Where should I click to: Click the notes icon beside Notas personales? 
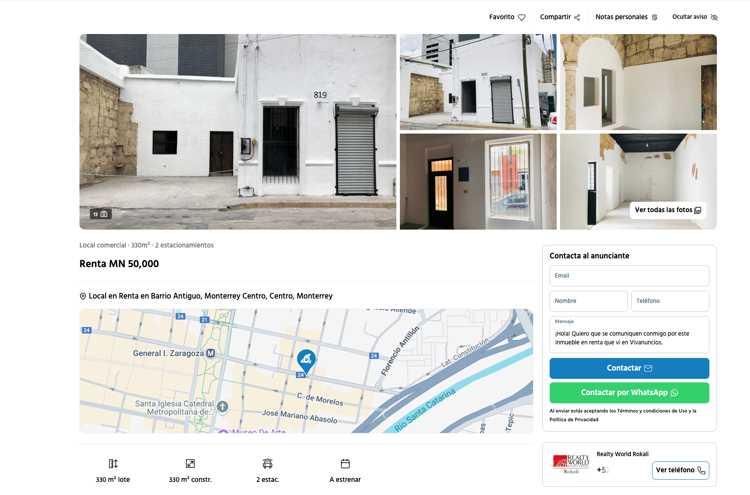(655, 17)
